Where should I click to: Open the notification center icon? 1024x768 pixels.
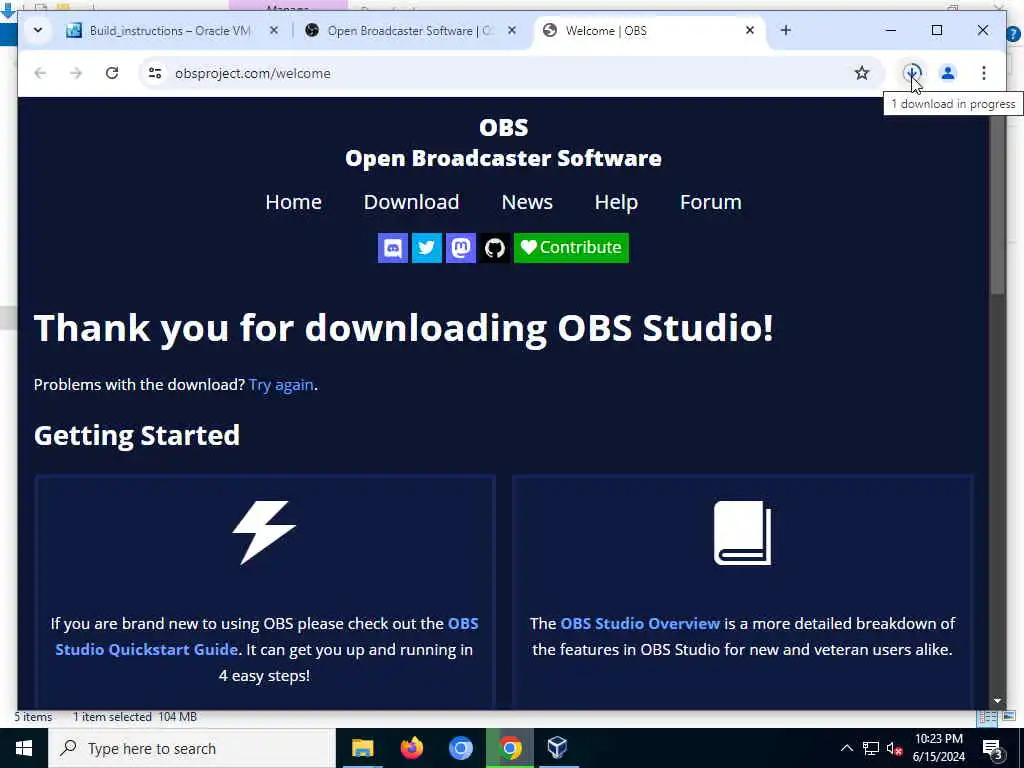coord(992,748)
